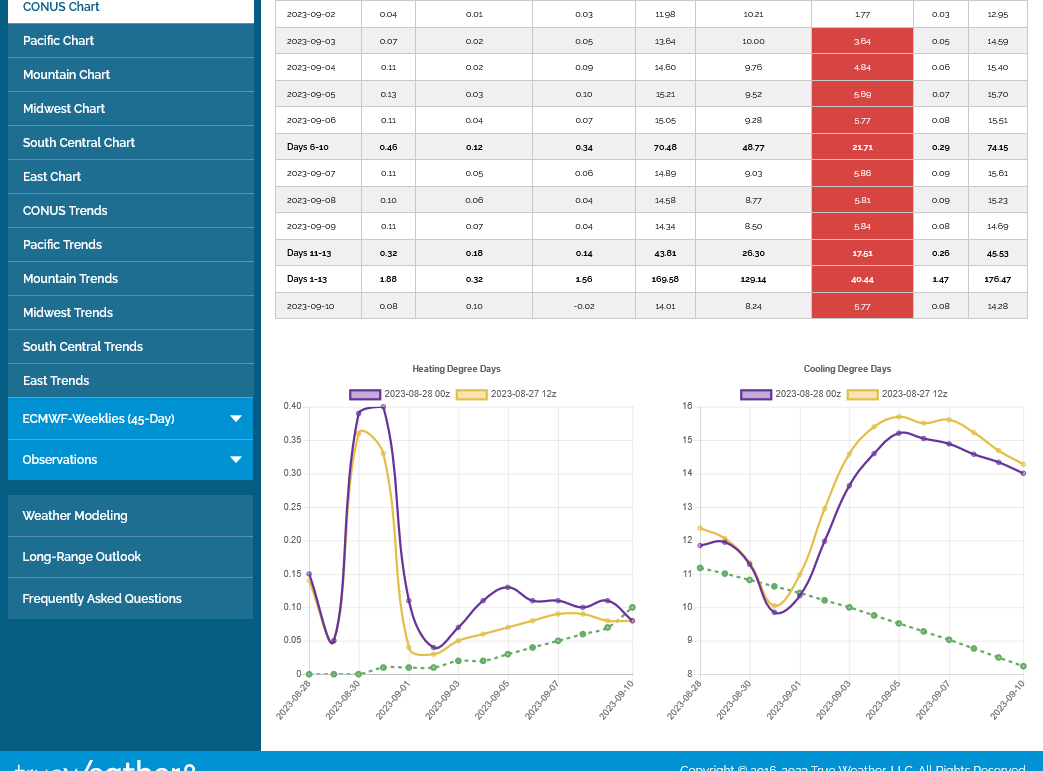Screen dimensions: 1043x771
Task: Open South Central Chart
Action: [x=131, y=142]
